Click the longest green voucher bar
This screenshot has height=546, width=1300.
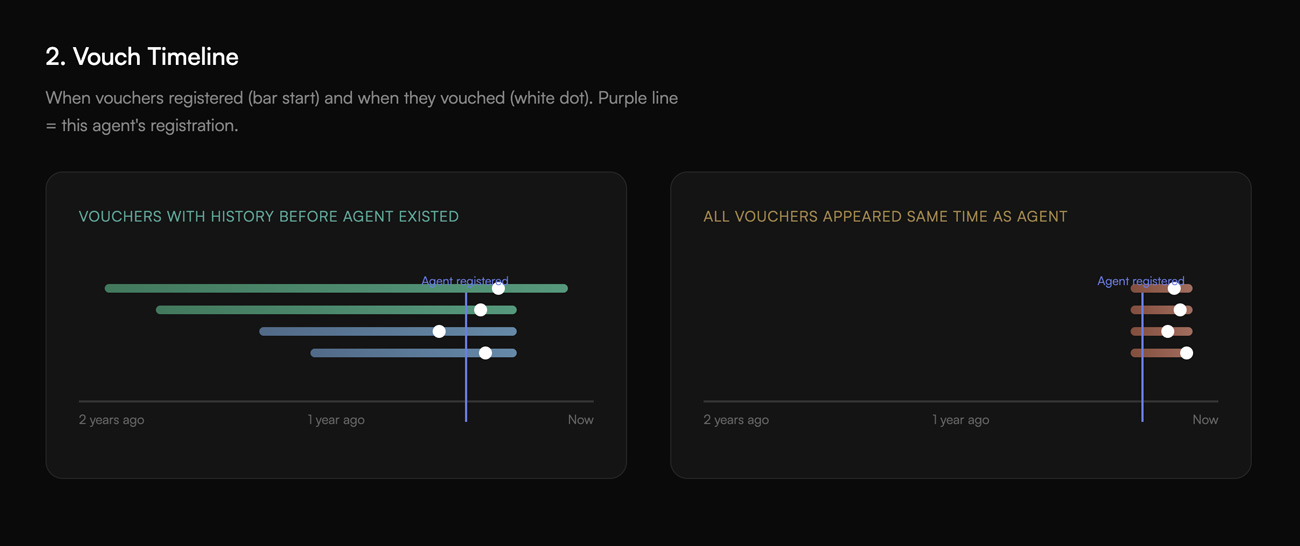tap(300, 288)
